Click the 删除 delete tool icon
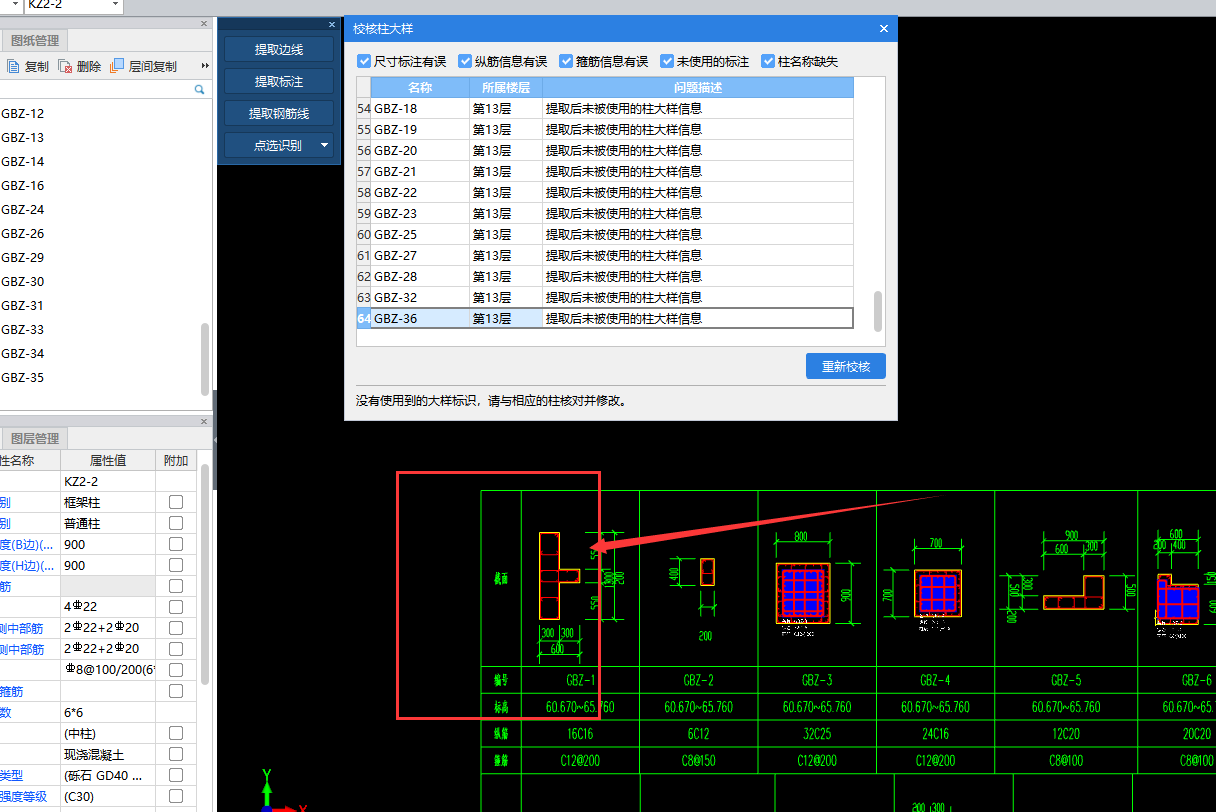This screenshot has width=1216, height=812. tap(65, 66)
